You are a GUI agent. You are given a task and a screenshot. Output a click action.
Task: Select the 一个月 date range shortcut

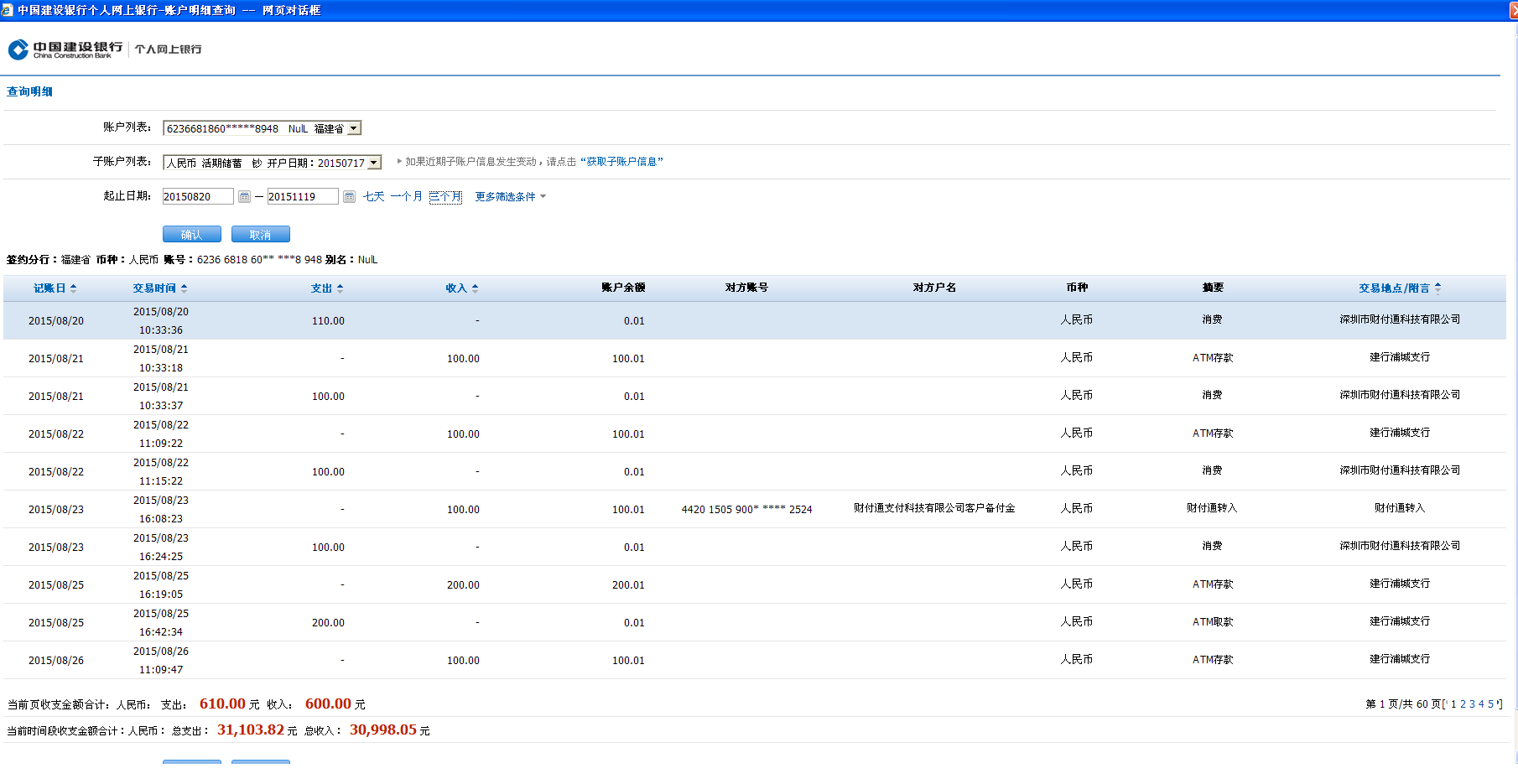[407, 196]
